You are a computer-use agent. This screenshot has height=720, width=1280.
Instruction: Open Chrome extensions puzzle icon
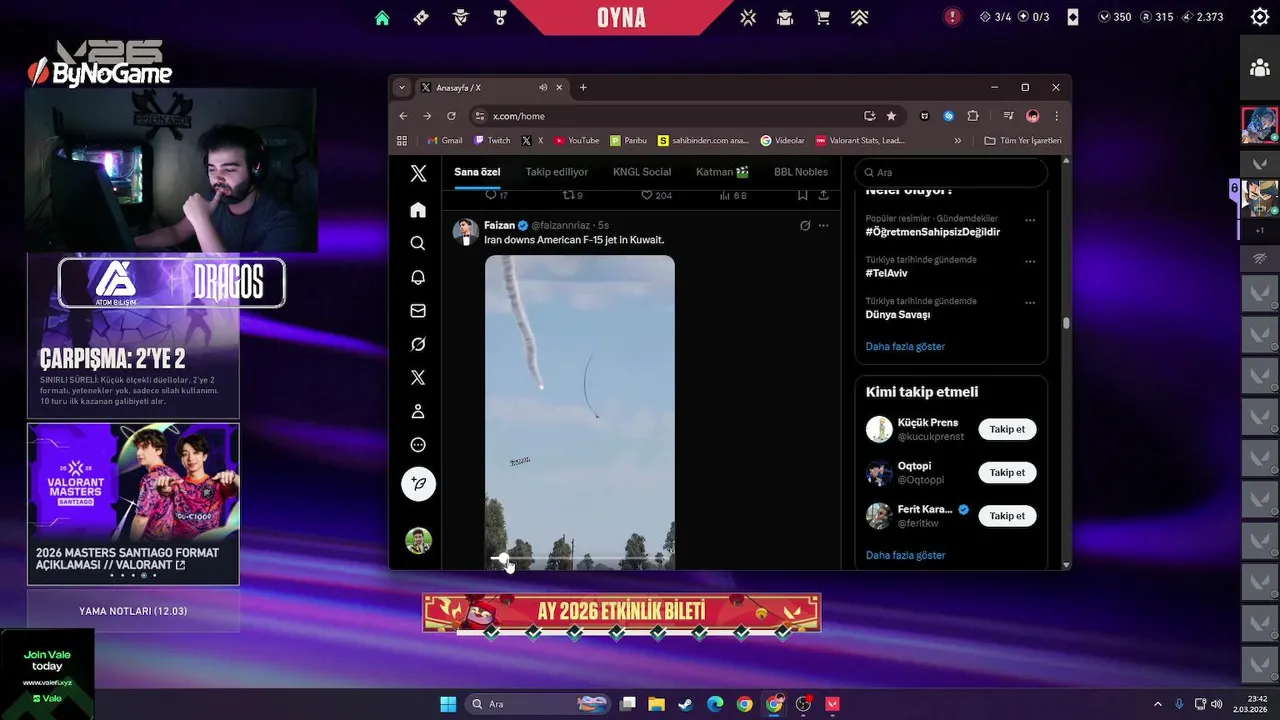pos(972,116)
